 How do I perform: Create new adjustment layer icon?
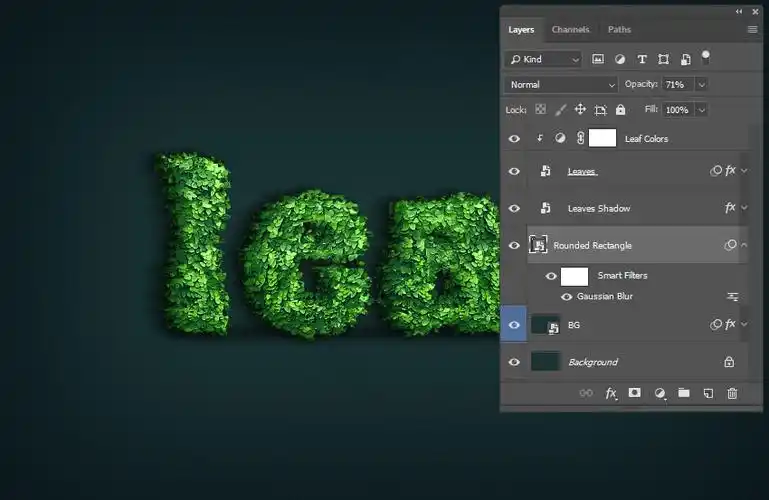click(660, 394)
